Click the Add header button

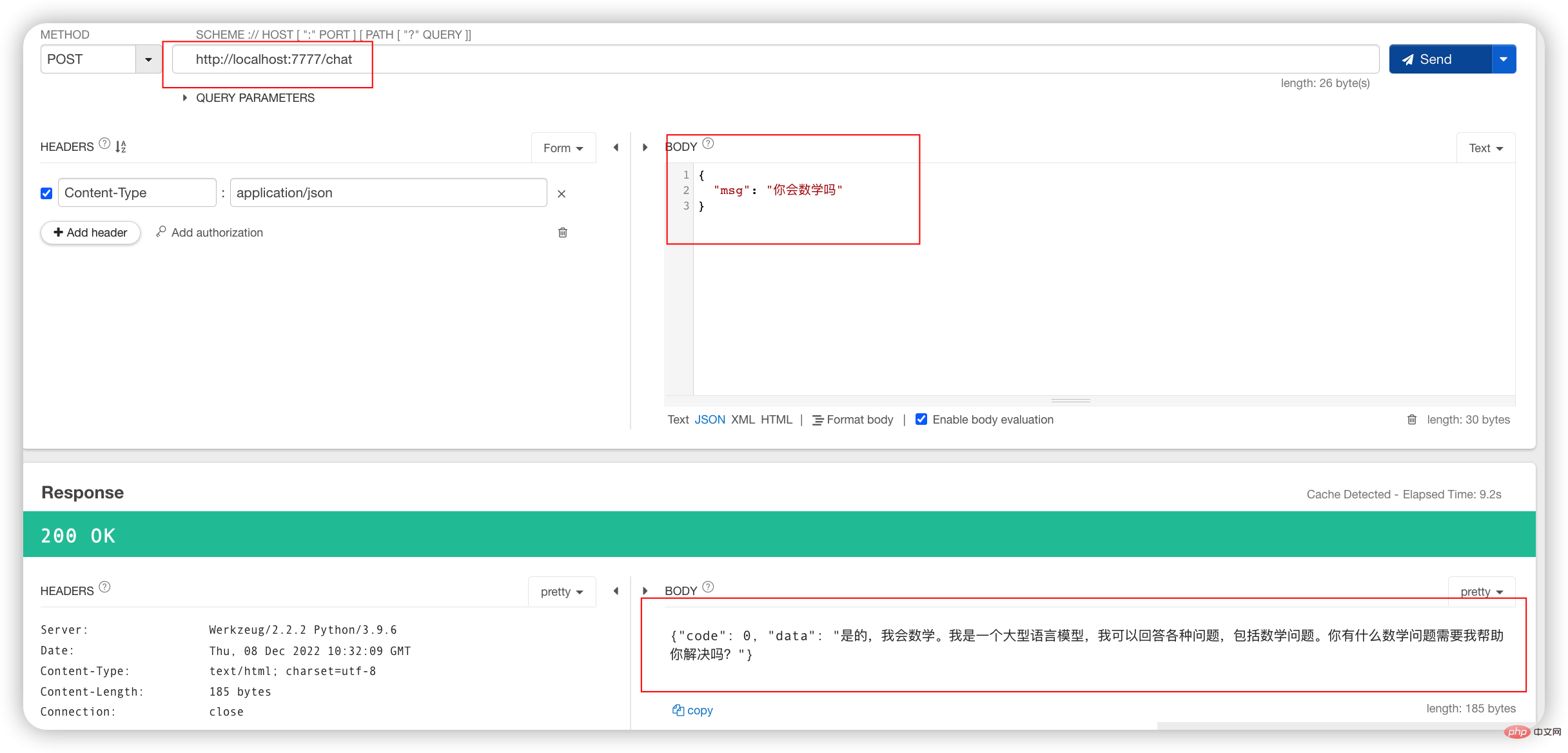pyautogui.click(x=90, y=232)
